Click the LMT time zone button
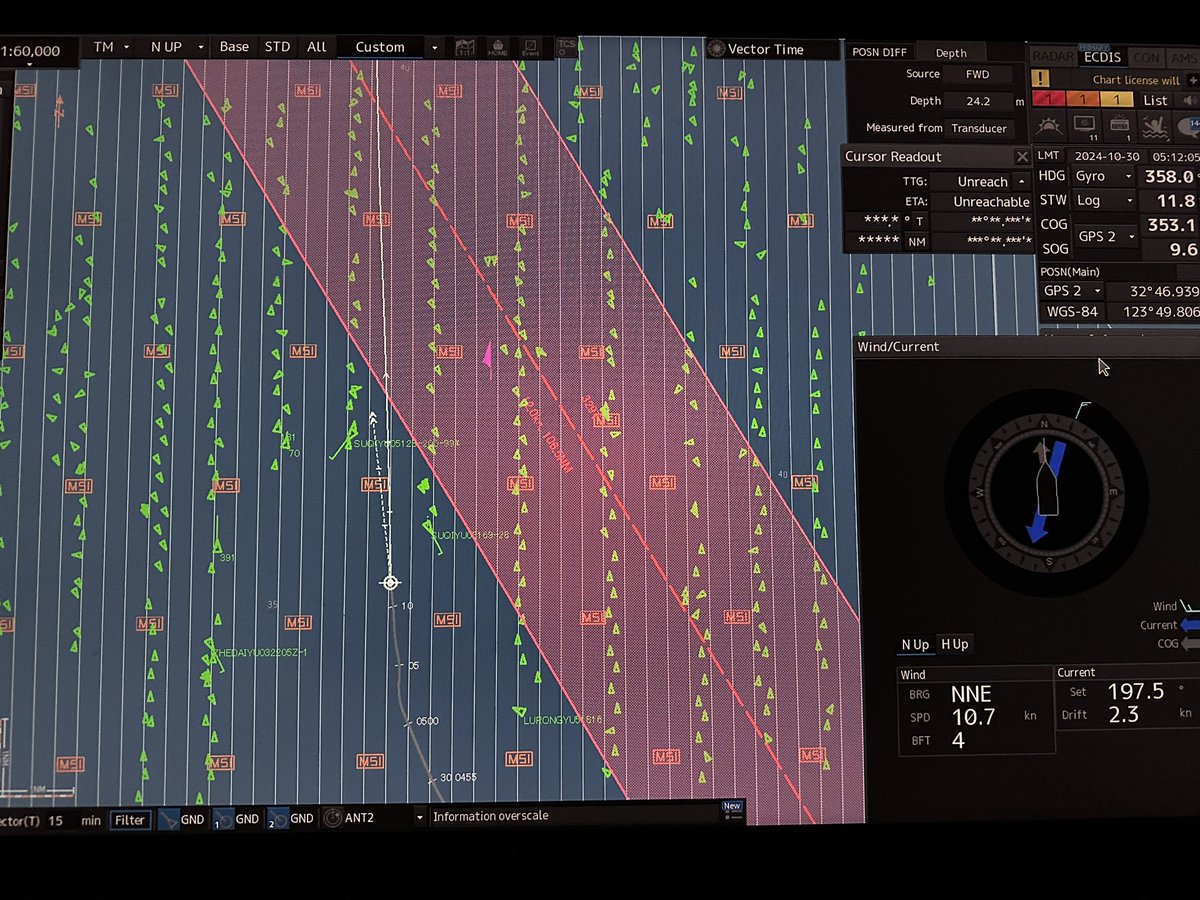1200x900 pixels. (x=1048, y=155)
